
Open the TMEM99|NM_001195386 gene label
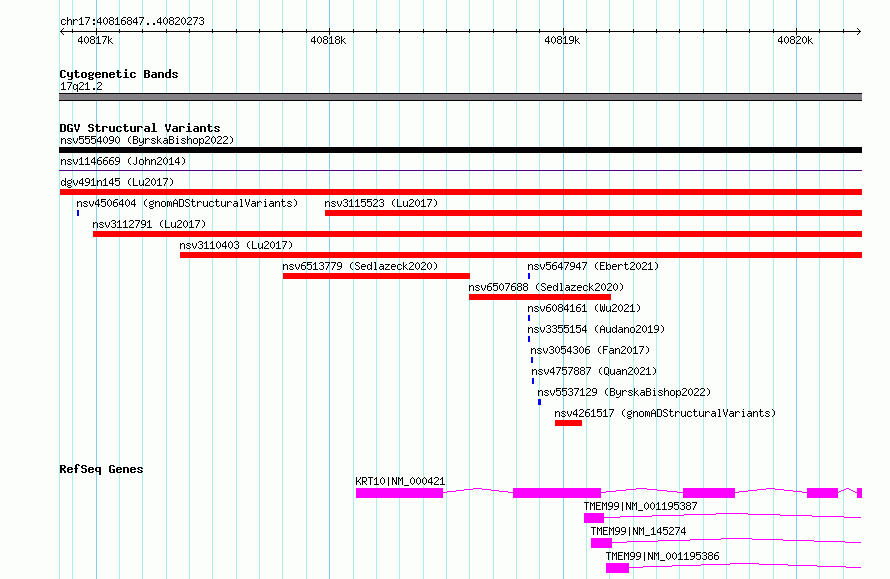point(662,556)
